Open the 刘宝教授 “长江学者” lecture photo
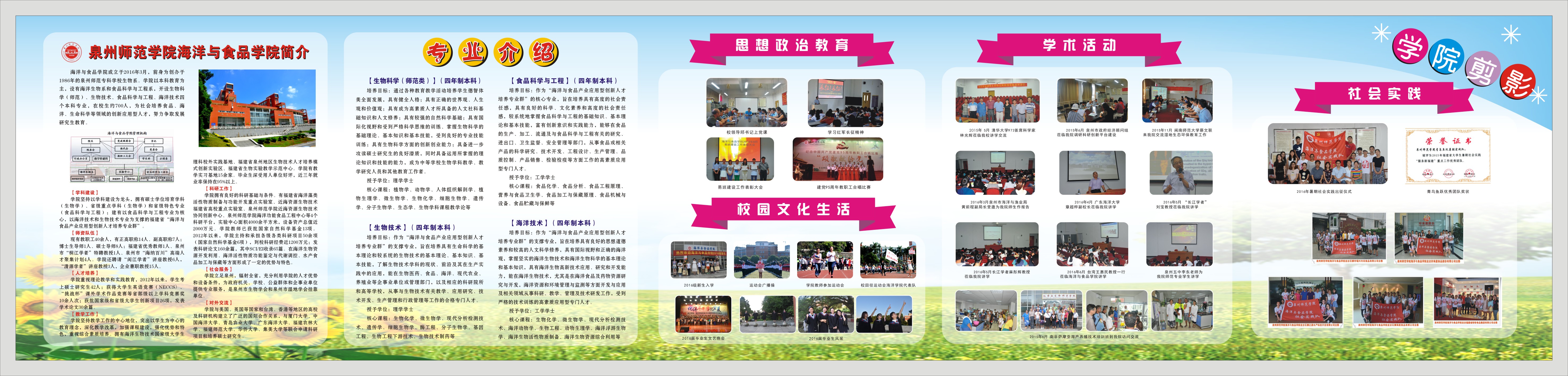Image resolution: width=1568 pixels, height=376 pixels. (1181, 173)
